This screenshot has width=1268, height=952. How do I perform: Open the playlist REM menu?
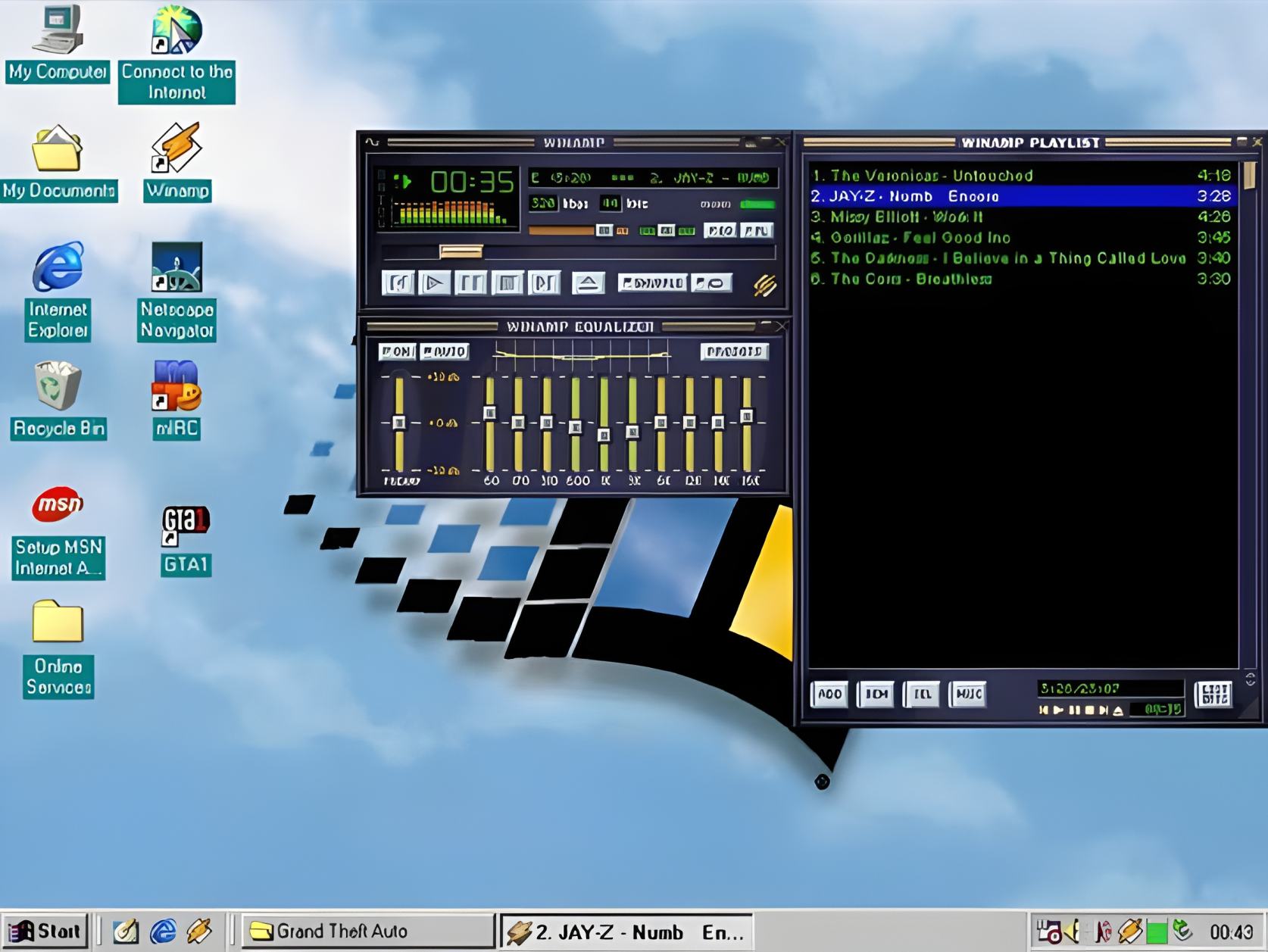[x=876, y=694]
